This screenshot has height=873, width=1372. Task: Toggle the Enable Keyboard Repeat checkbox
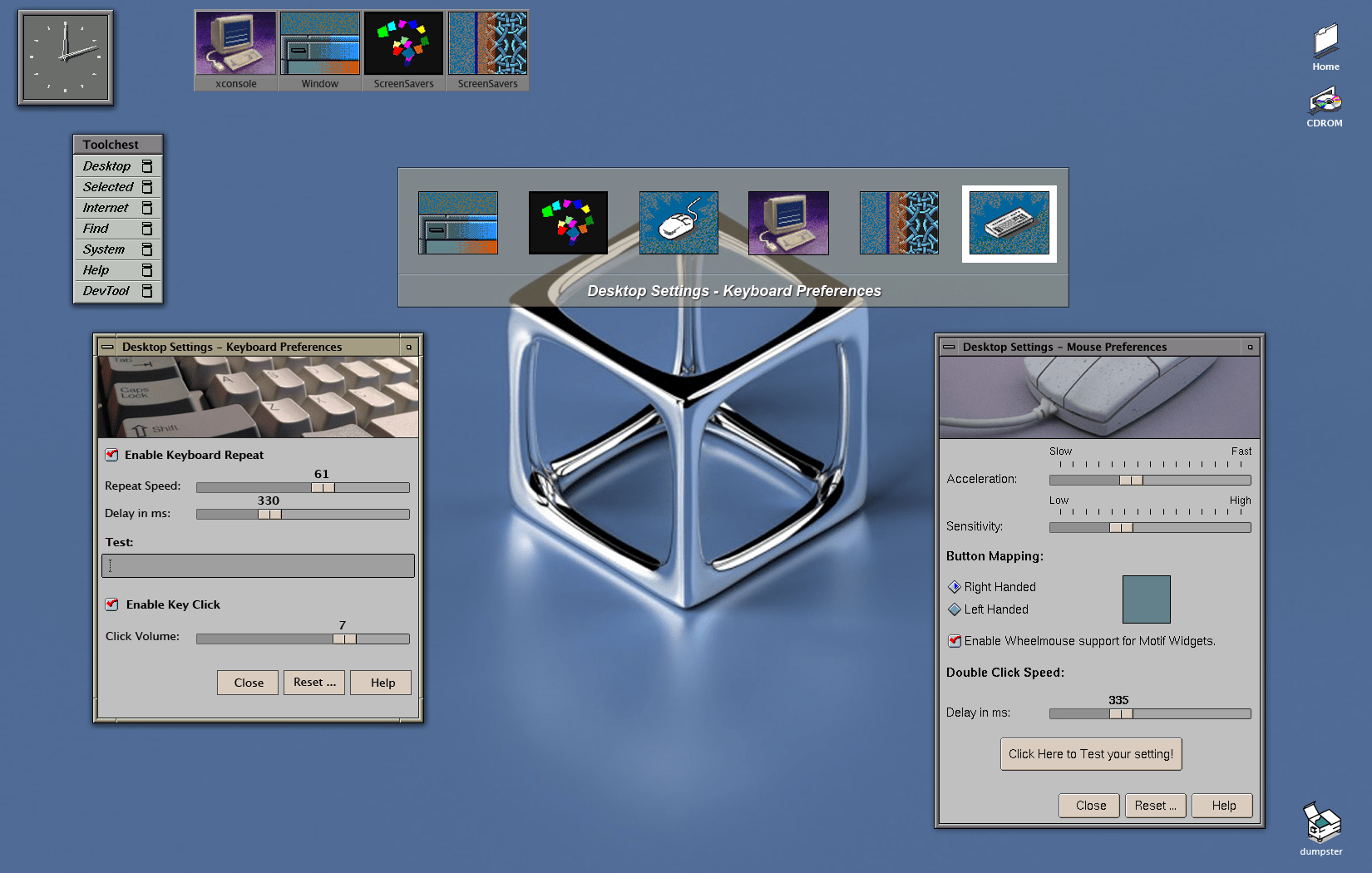(x=111, y=455)
